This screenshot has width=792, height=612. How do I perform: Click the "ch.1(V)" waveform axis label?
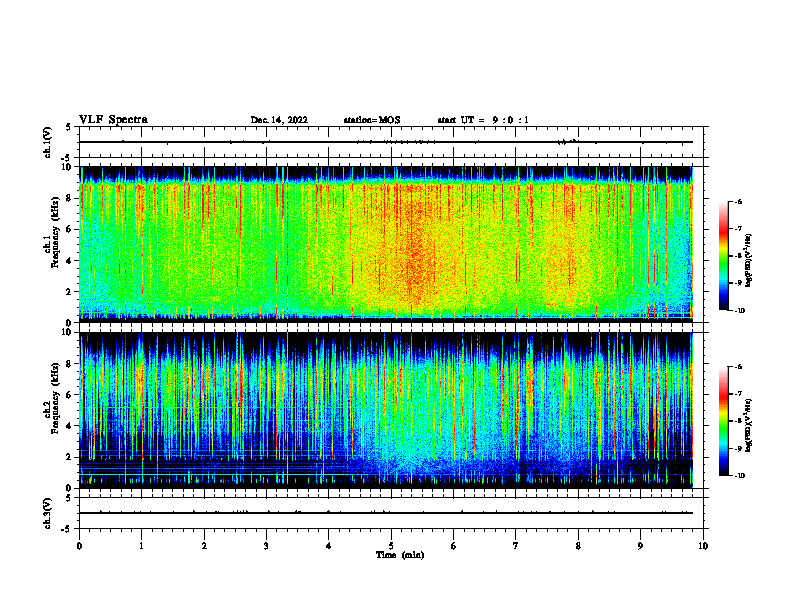pyautogui.click(x=48, y=142)
